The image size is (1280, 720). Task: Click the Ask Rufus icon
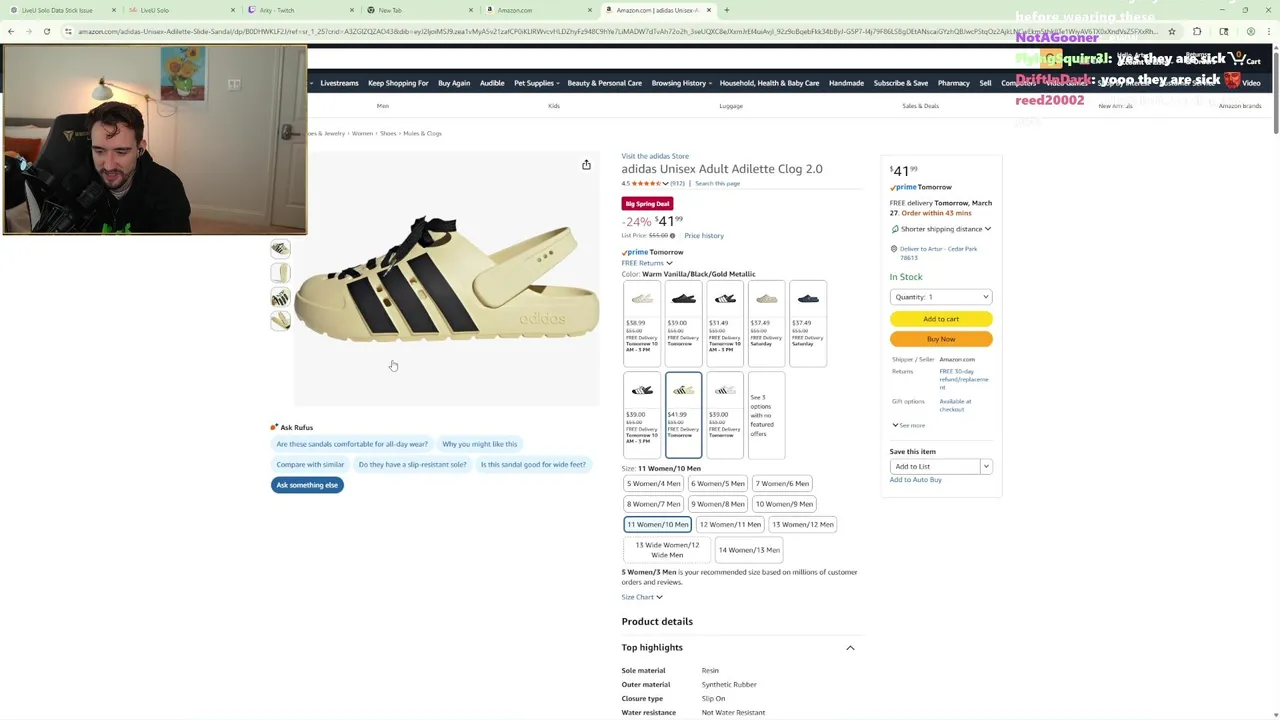(274, 427)
